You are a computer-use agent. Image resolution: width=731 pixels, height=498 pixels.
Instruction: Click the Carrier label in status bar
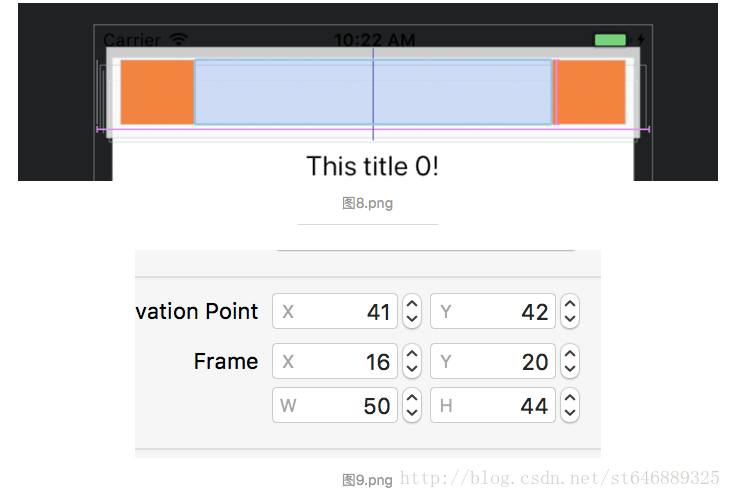click(x=132, y=40)
